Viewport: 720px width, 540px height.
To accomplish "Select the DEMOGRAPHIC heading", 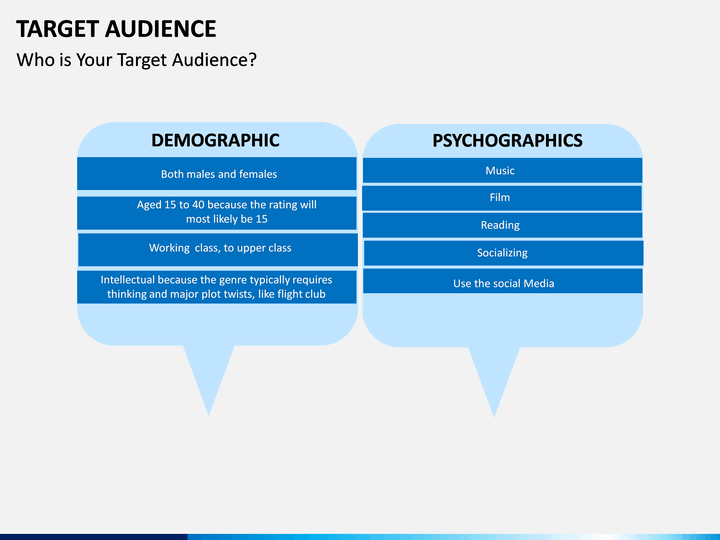I will (x=215, y=141).
